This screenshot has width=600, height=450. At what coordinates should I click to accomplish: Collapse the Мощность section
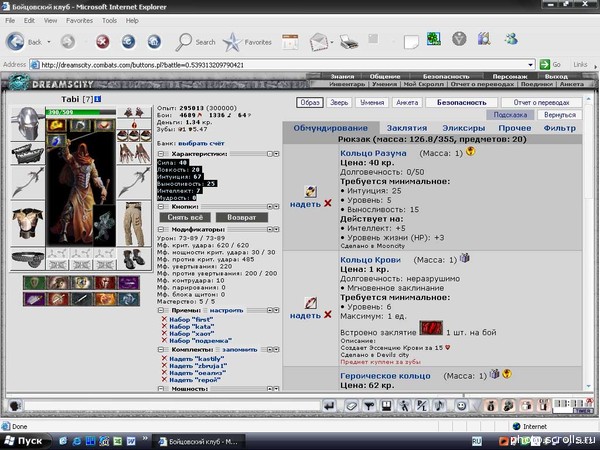161,389
